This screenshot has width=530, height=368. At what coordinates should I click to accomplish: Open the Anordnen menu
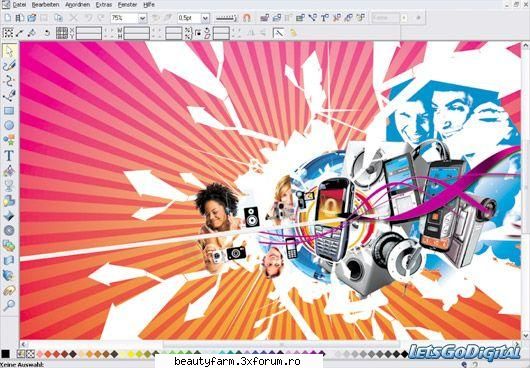pos(78,5)
